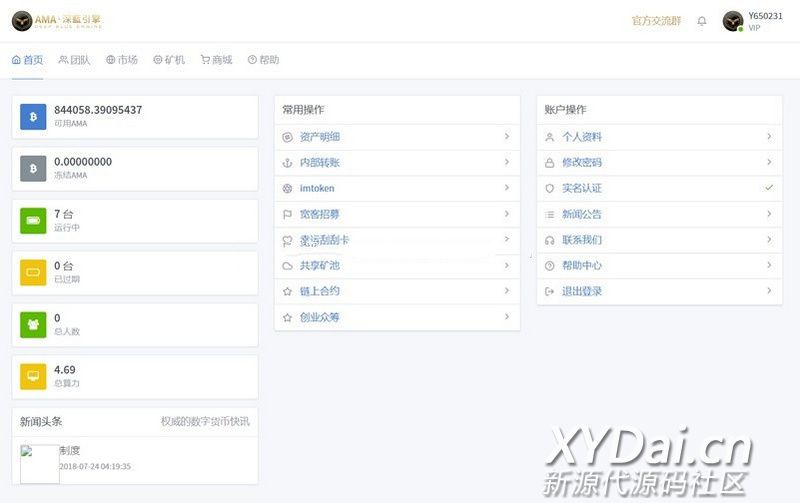Click the green running miners icon
The image size is (800, 503).
33,220
